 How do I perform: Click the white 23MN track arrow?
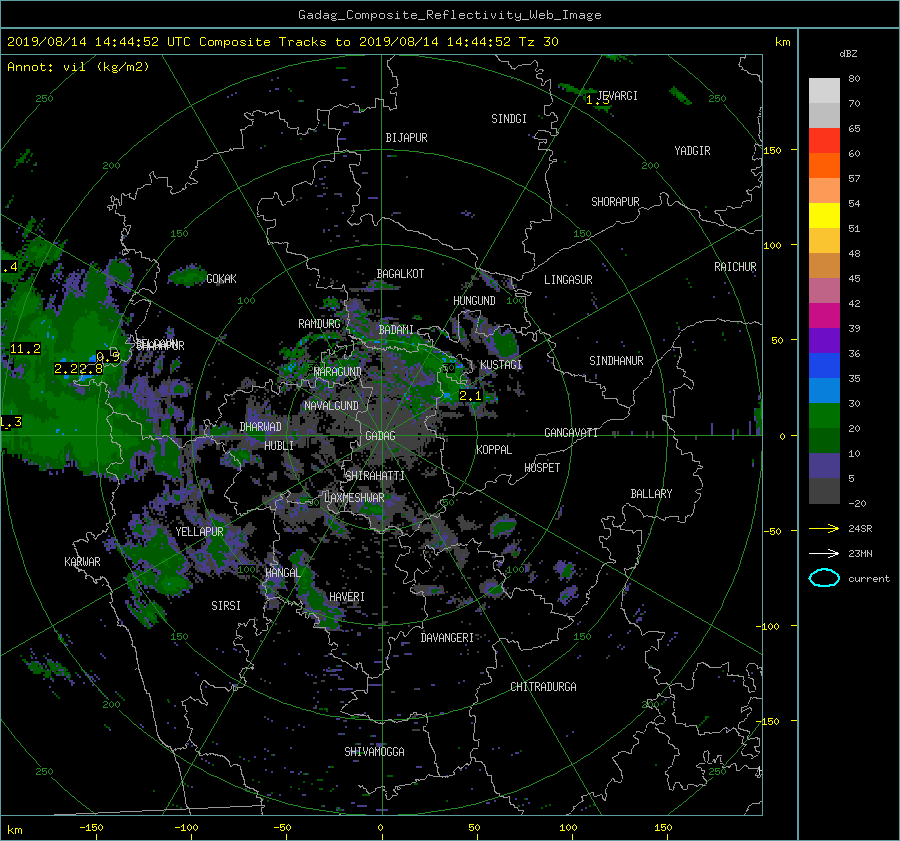pyautogui.click(x=824, y=553)
